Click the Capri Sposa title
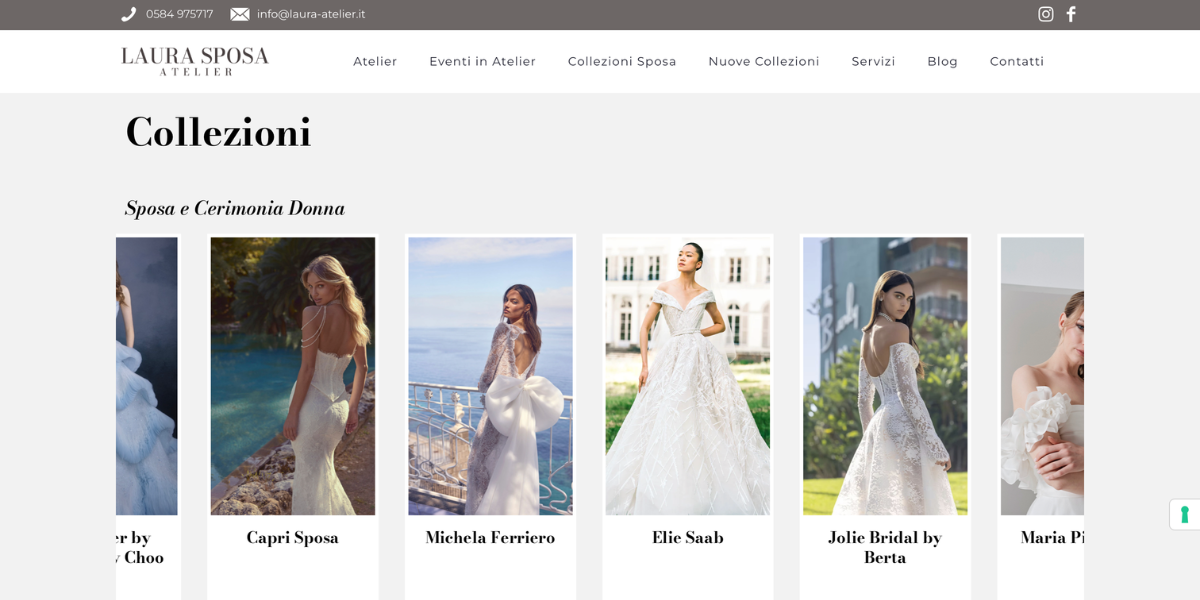The image size is (1200, 600). point(293,538)
